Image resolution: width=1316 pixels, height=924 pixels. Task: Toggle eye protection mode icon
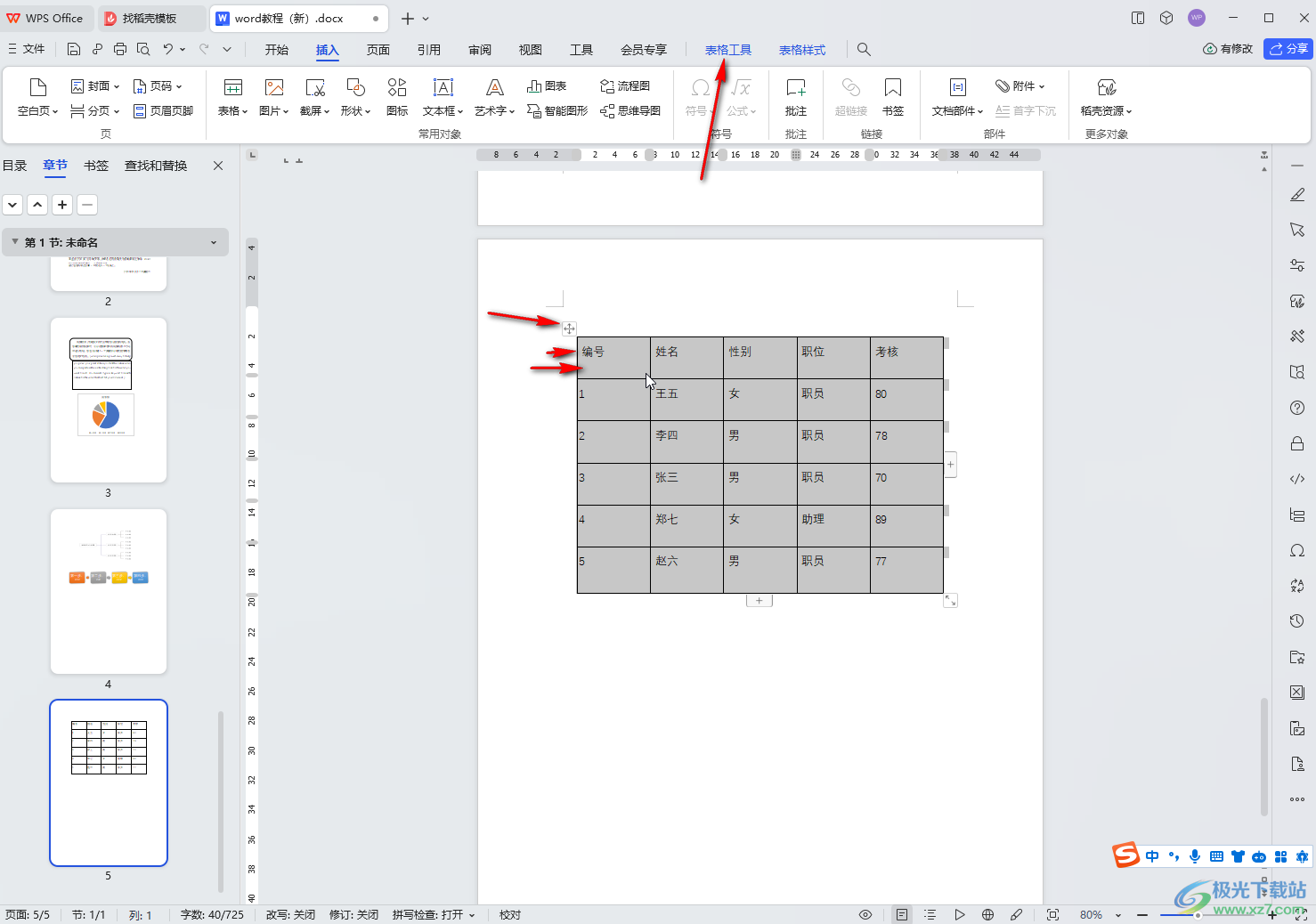(865, 915)
